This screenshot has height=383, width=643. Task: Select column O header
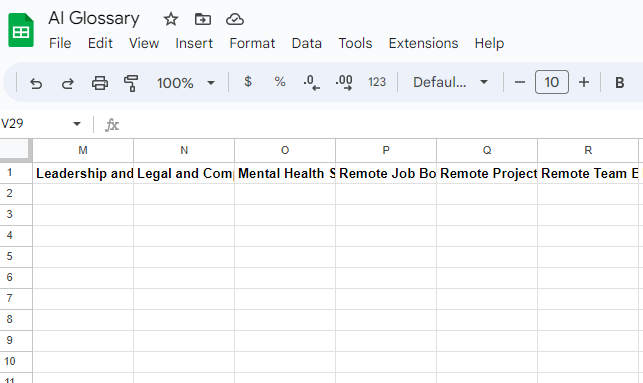click(x=285, y=150)
